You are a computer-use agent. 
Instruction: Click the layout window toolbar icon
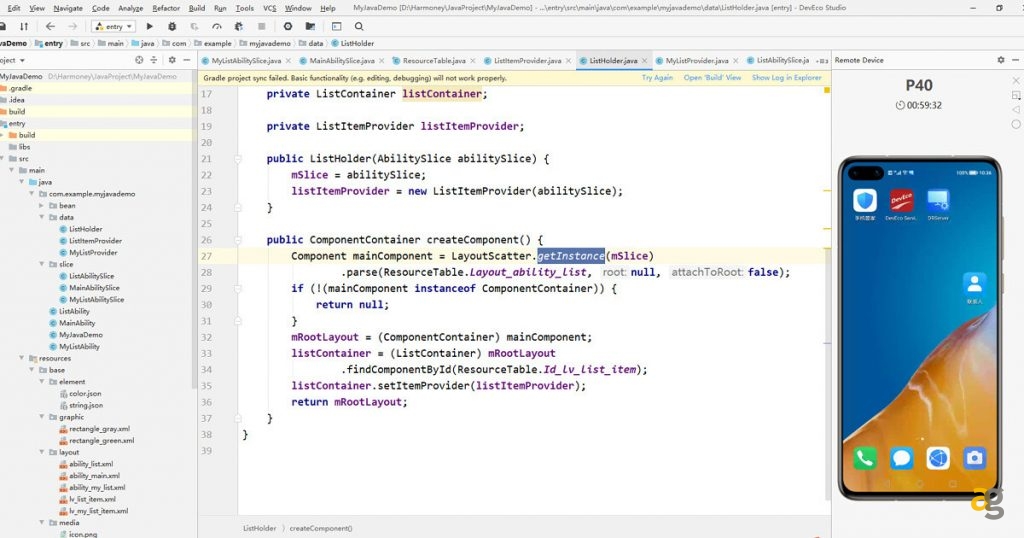coord(336,27)
